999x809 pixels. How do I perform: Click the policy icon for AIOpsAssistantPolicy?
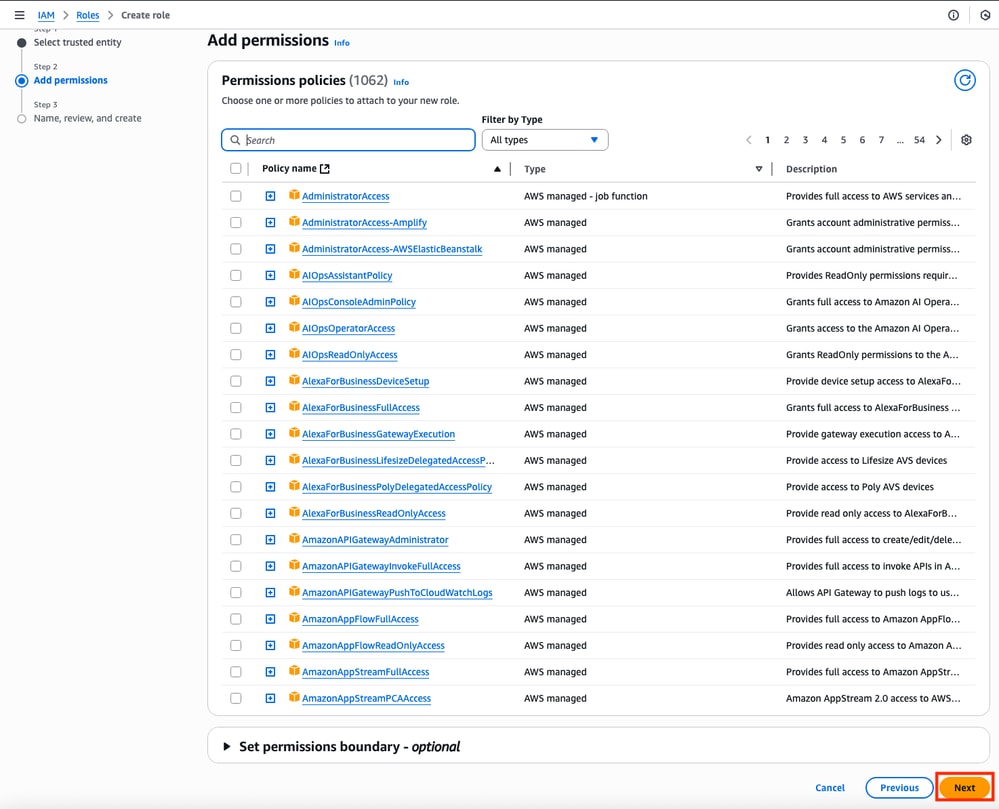pos(294,275)
